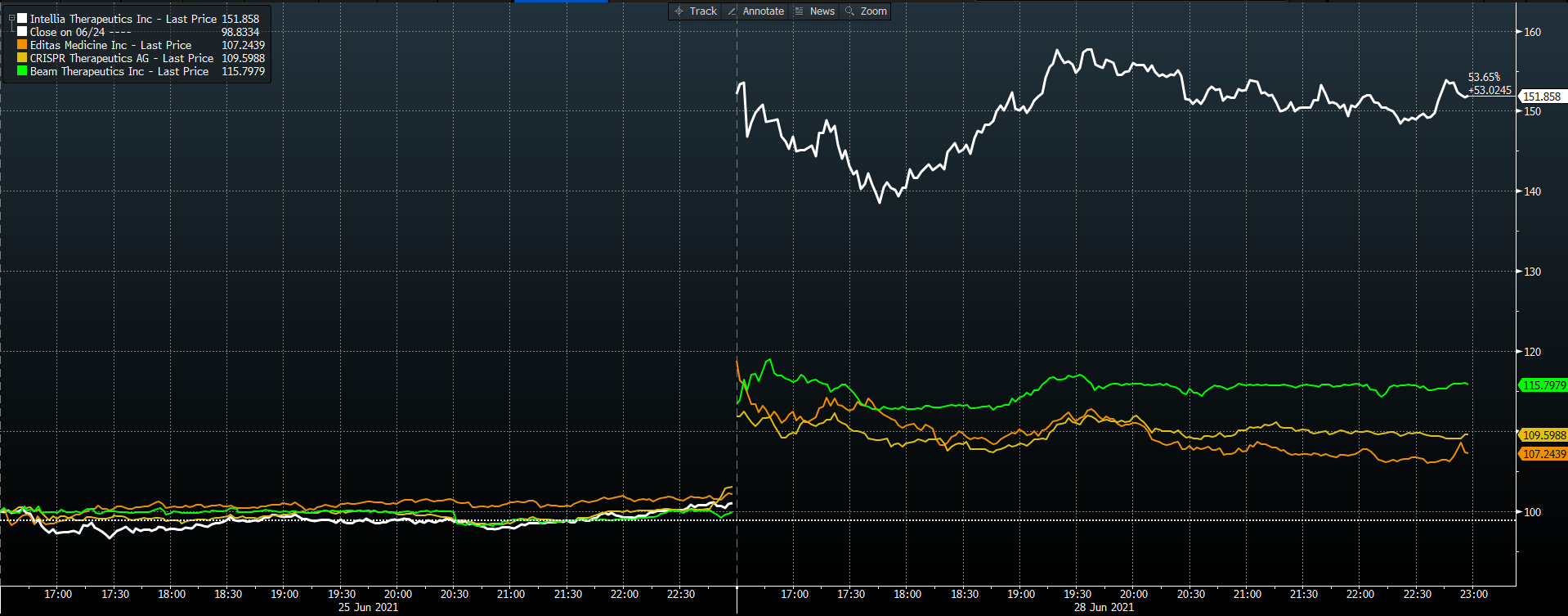Image resolution: width=1568 pixels, height=616 pixels.
Task: Open News via its list icon
Action: click(799, 11)
